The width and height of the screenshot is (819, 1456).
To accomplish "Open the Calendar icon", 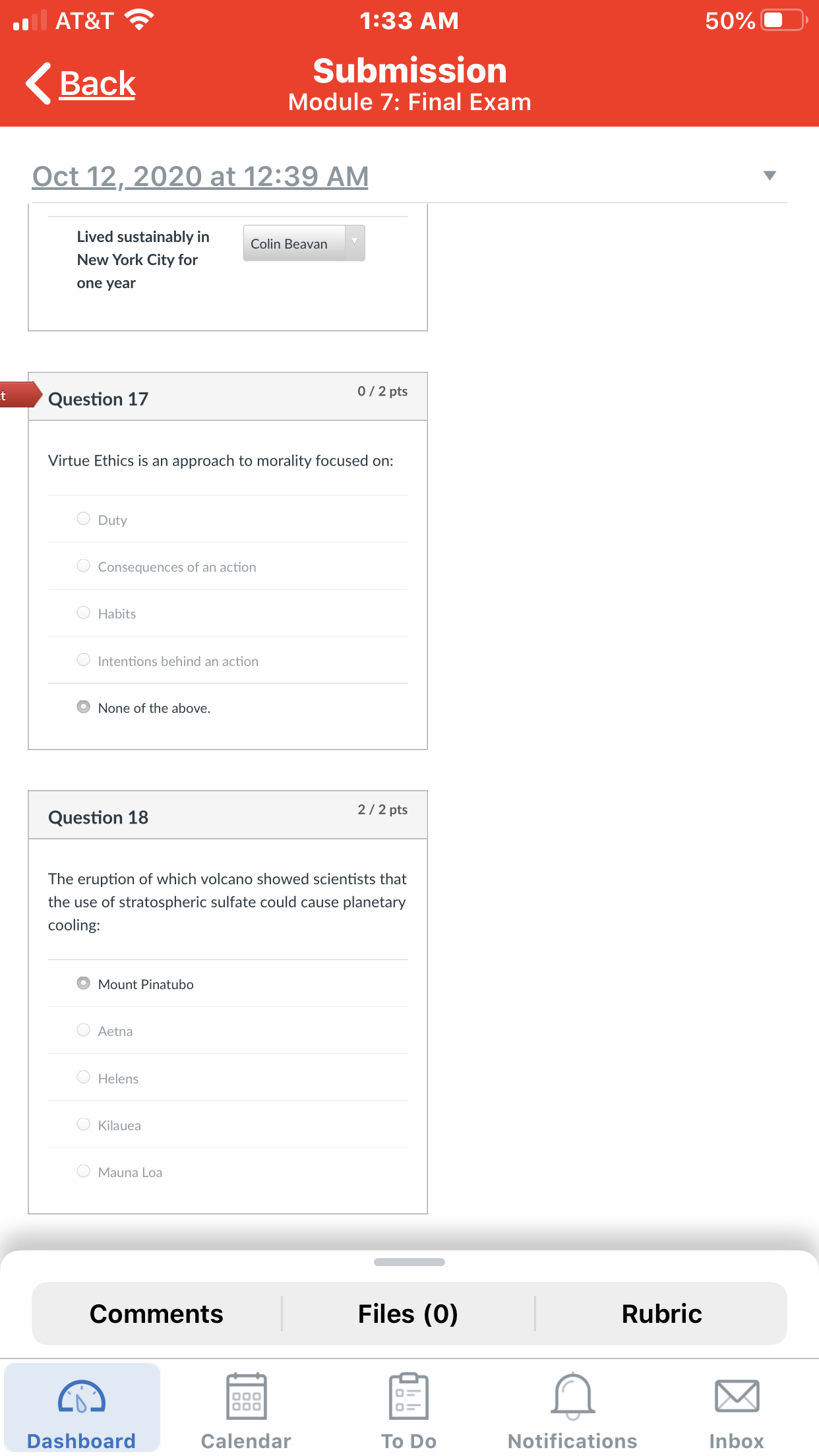I will click(246, 1396).
